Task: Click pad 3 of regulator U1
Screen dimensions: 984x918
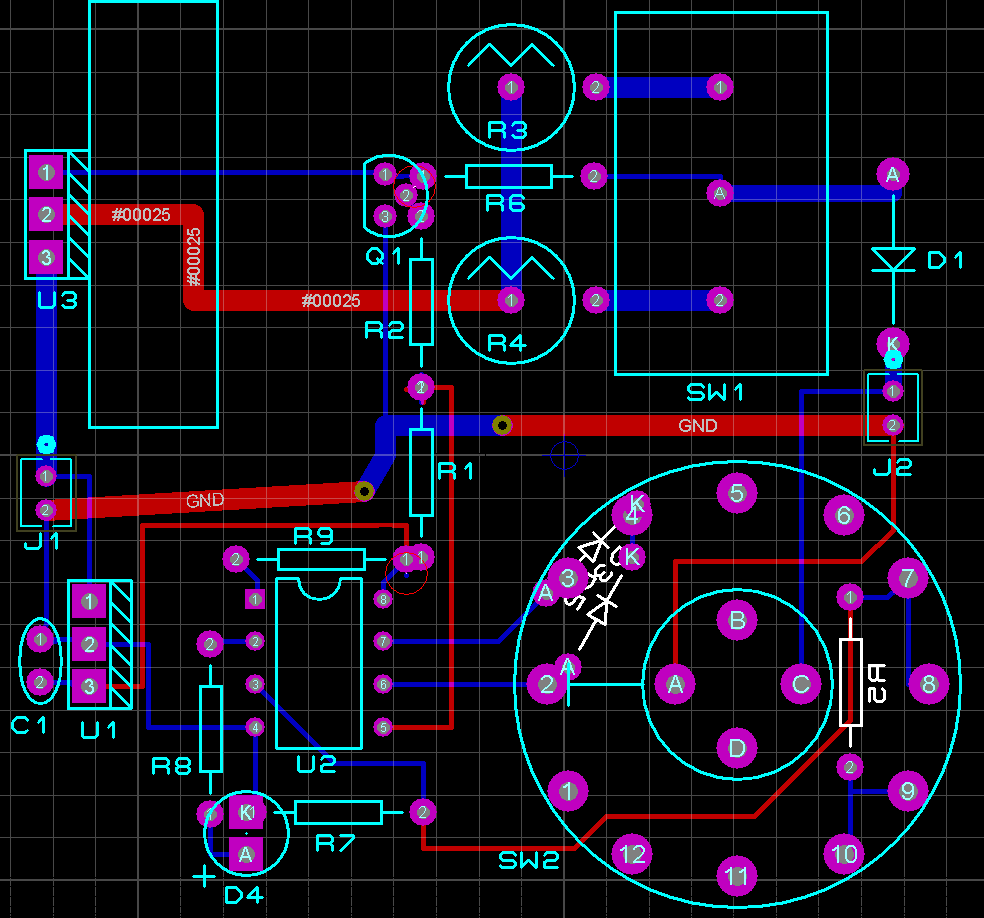Action: click(x=90, y=686)
